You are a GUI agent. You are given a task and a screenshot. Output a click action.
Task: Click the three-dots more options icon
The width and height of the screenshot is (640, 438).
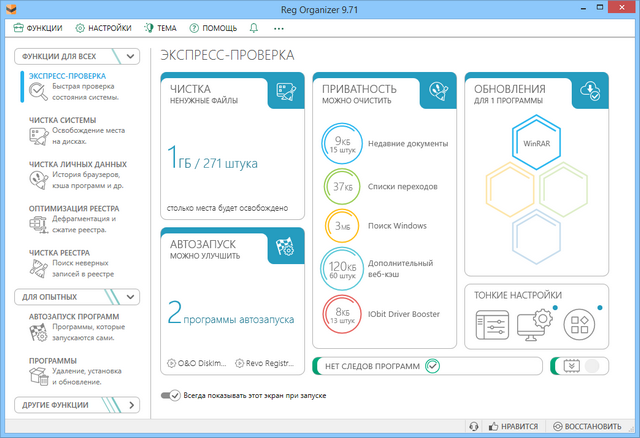coord(278,29)
